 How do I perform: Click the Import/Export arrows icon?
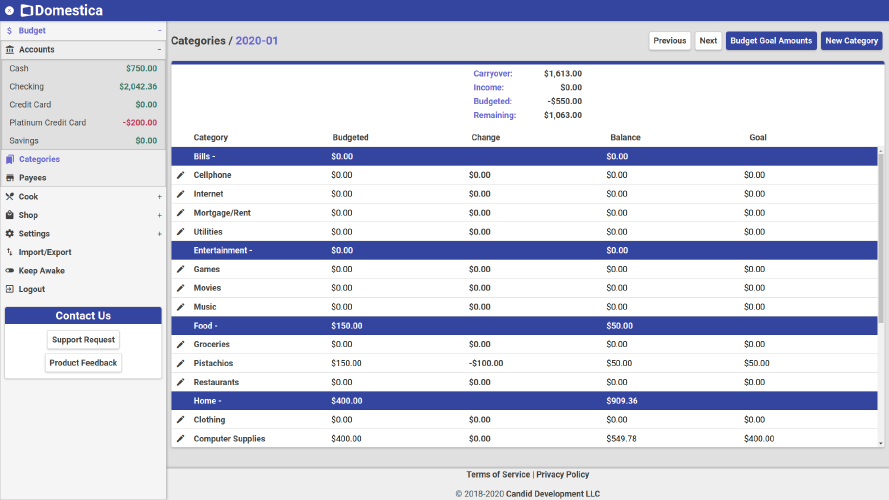tap(10, 252)
